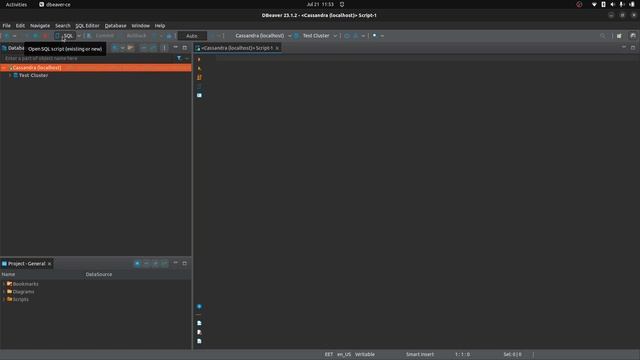Open the File menu
This screenshot has width=640, height=360.
pos(7,26)
